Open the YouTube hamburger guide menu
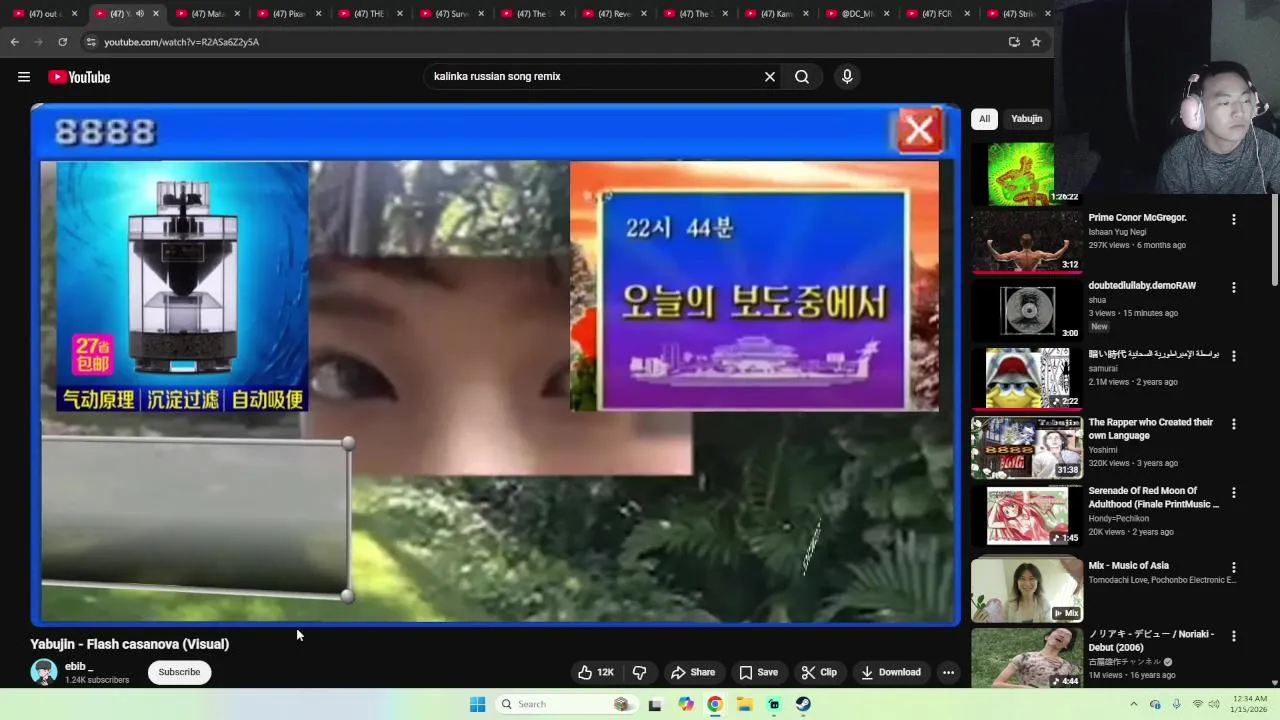1280x720 pixels. [24, 77]
